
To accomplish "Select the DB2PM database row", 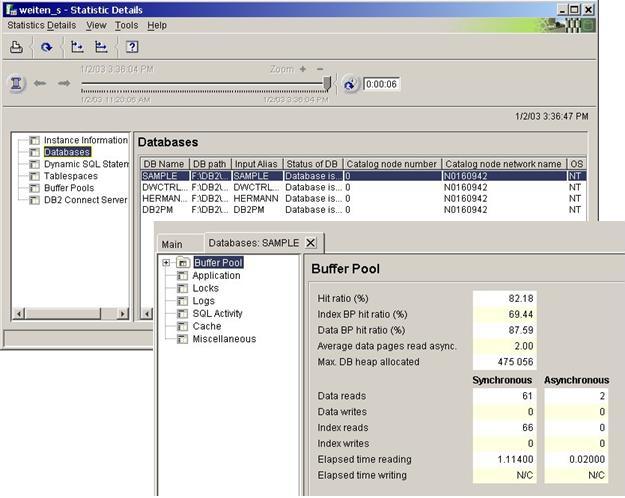I will pos(364,209).
